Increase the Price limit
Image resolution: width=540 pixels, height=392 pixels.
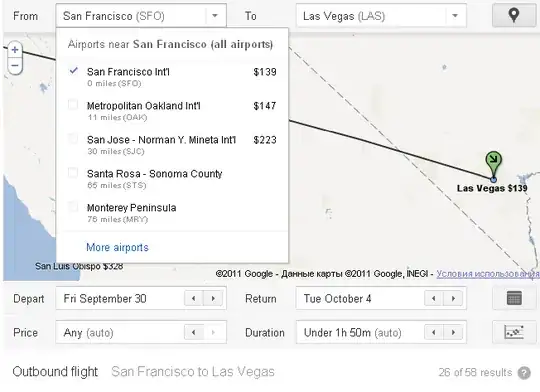[213, 332]
